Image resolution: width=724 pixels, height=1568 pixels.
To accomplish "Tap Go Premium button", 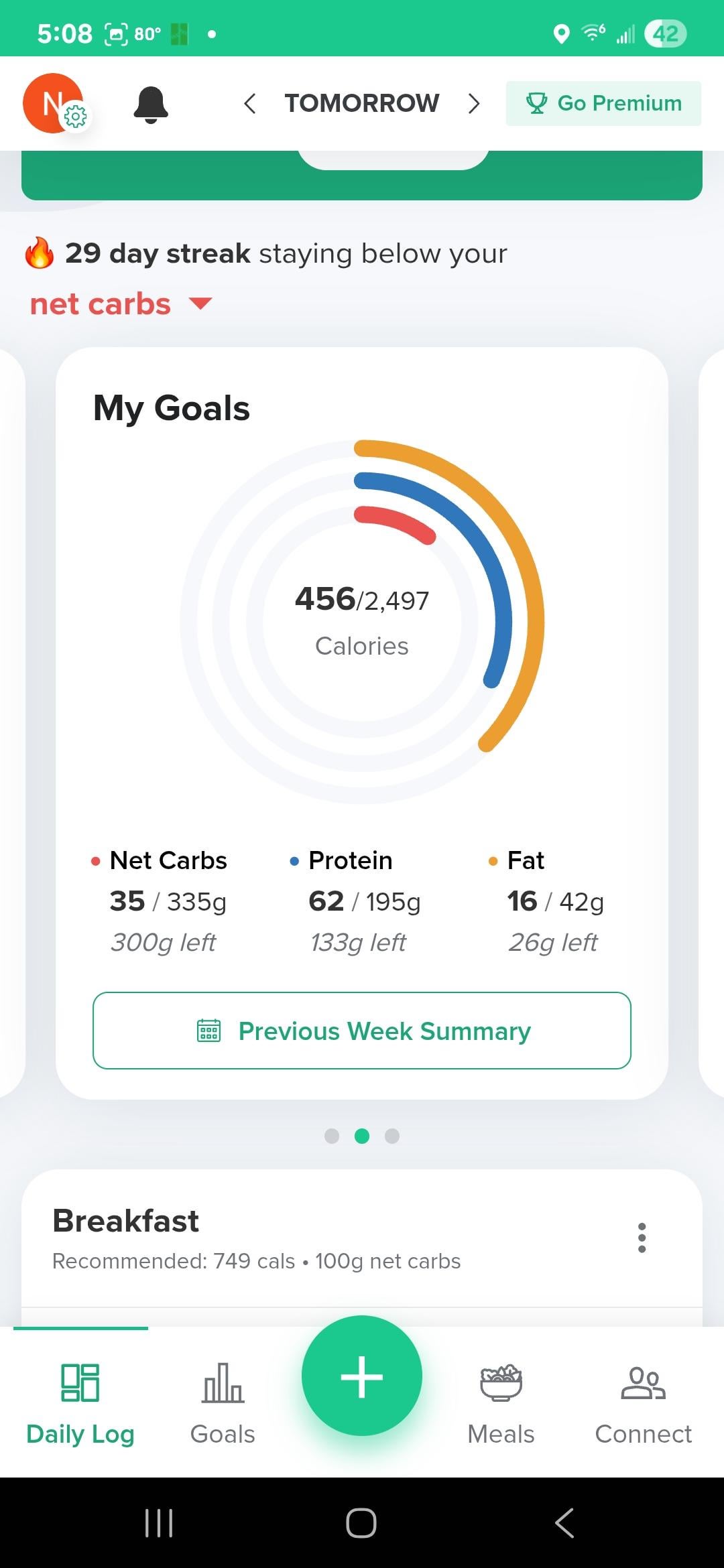I will tap(603, 103).
